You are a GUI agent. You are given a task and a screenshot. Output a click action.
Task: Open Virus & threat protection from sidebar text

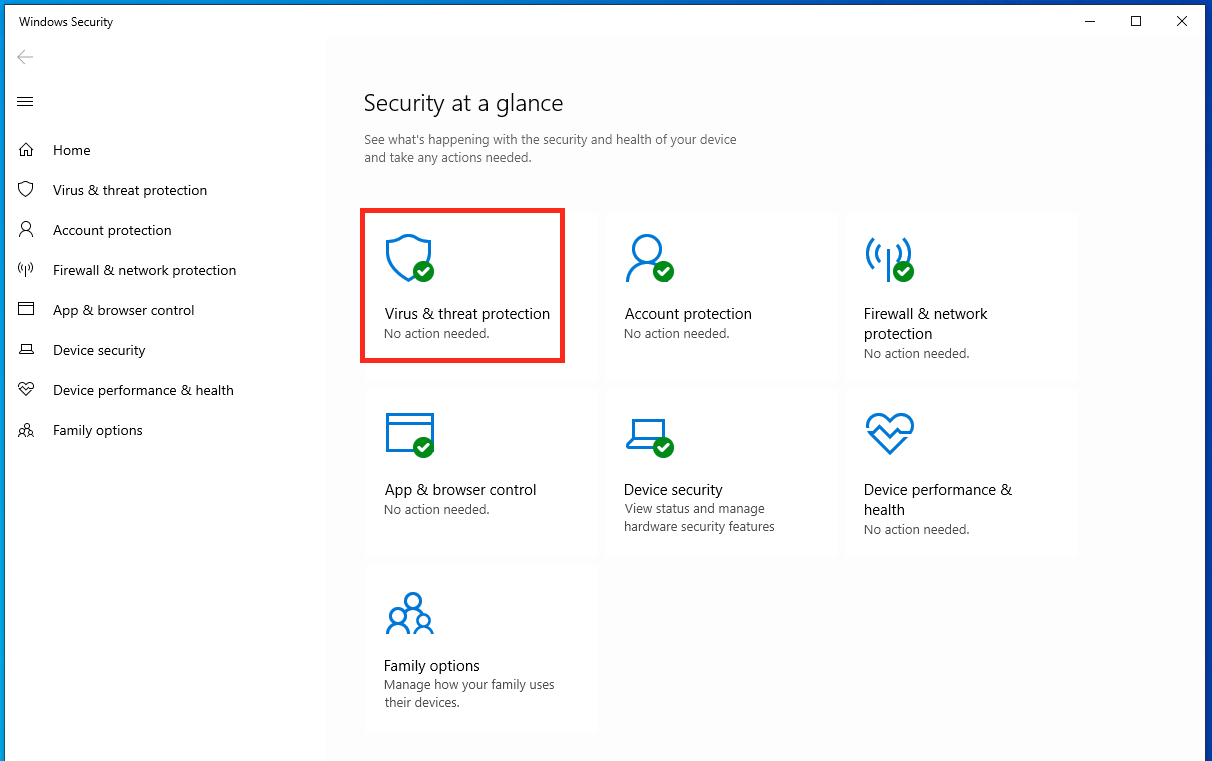[x=130, y=190]
